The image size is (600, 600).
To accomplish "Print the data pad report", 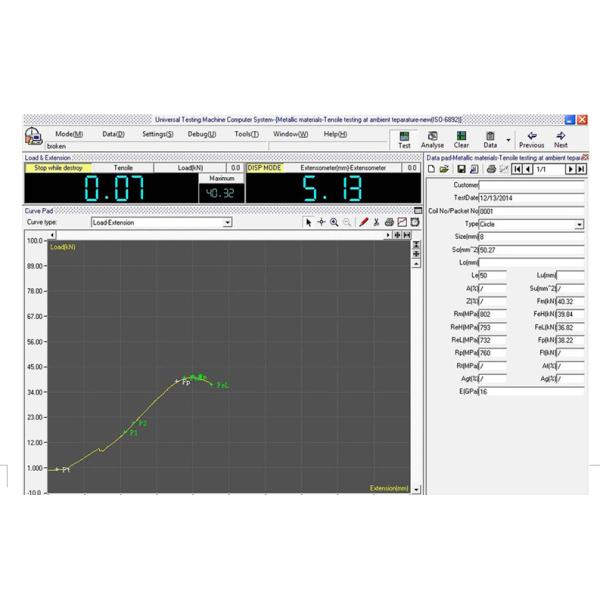I will click(x=491, y=169).
